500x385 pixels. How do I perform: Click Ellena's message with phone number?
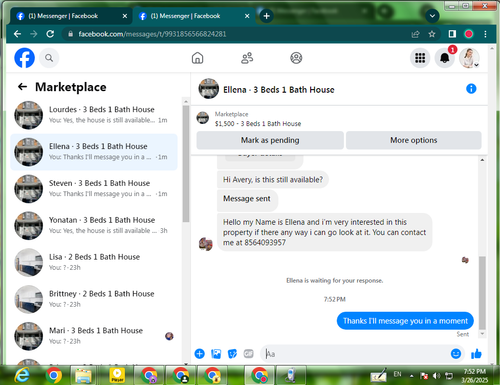click(324, 232)
